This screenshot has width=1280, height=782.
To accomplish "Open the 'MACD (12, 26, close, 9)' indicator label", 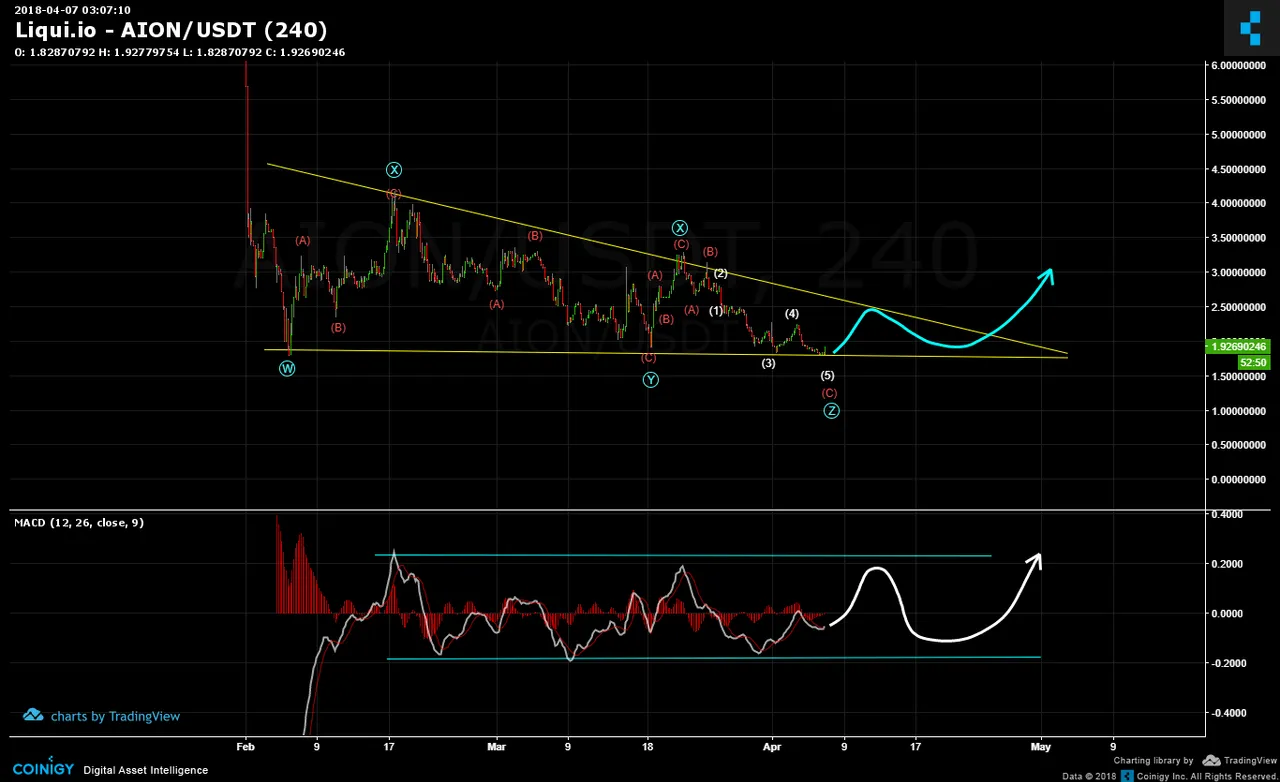I will [79, 522].
